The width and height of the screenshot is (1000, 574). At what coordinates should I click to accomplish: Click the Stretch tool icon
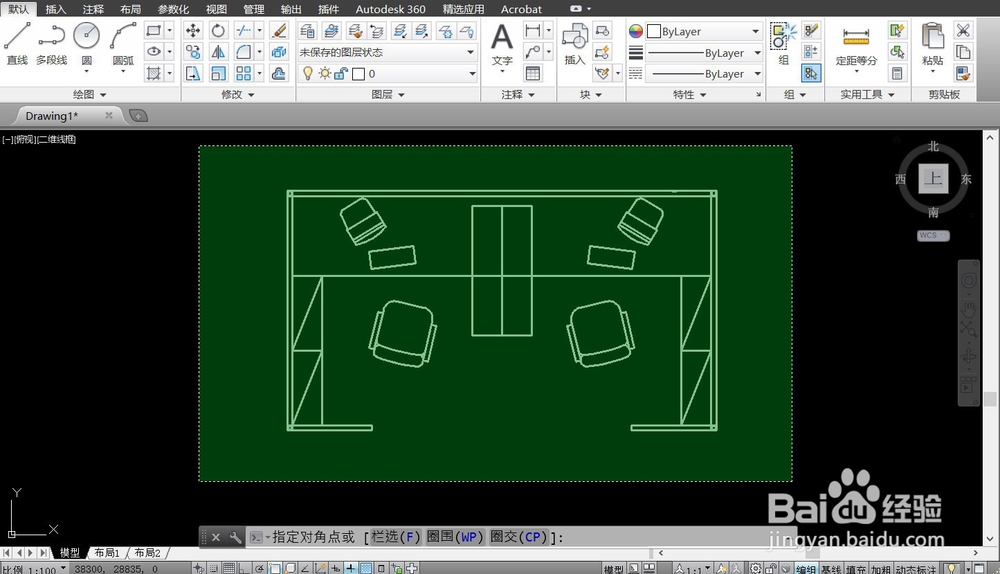pyautogui.click(x=193, y=73)
